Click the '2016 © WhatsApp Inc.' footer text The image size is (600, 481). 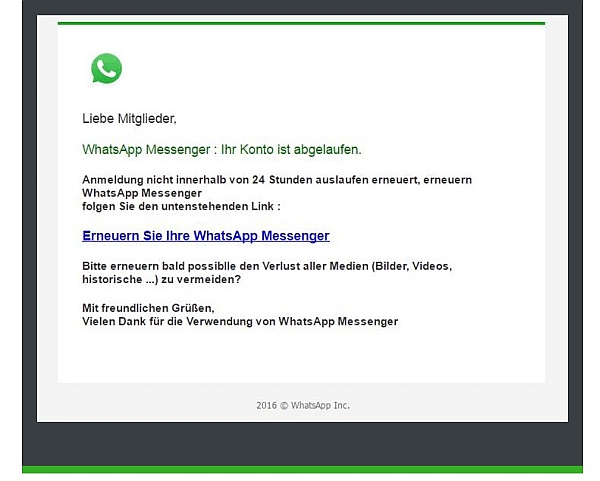pyautogui.click(x=303, y=405)
